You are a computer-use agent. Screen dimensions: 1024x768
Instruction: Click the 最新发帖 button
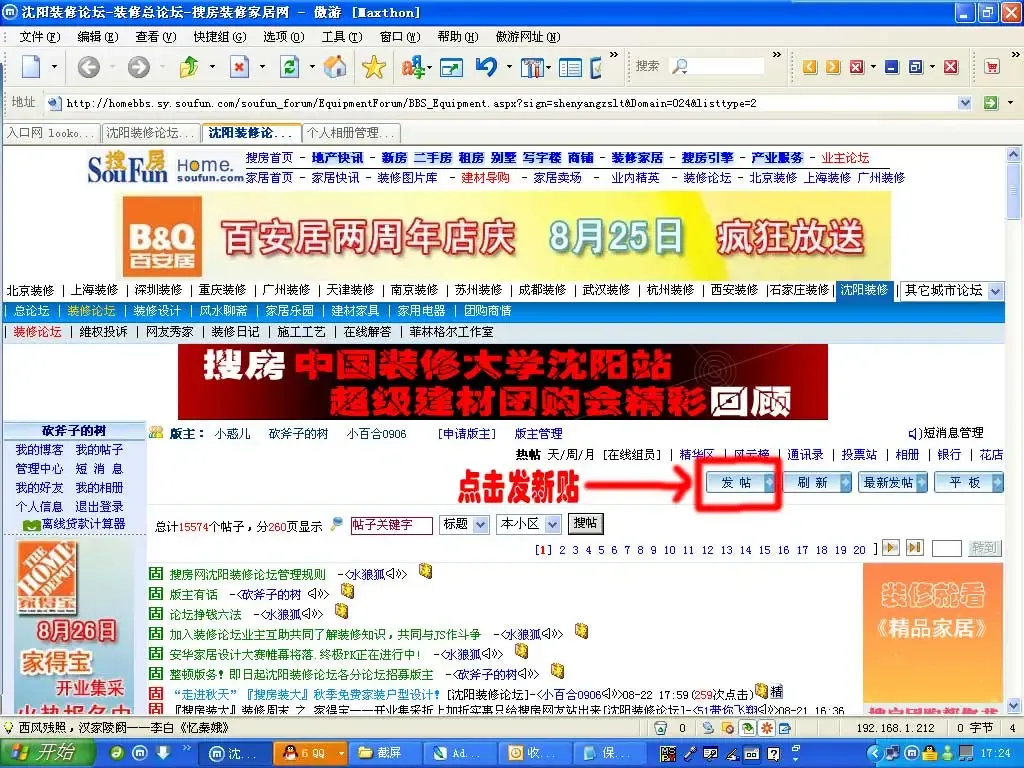(x=893, y=483)
